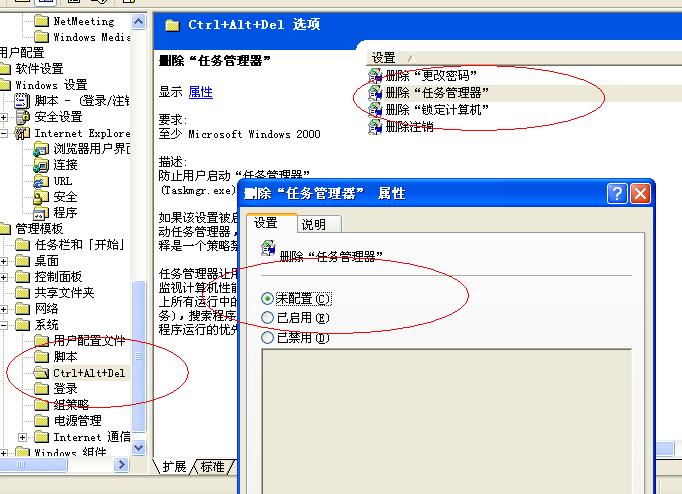This screenshot has width=682, height=494.
Task: Select policy icon for 删除"锁定计算机"
Action: coord(375,110)
